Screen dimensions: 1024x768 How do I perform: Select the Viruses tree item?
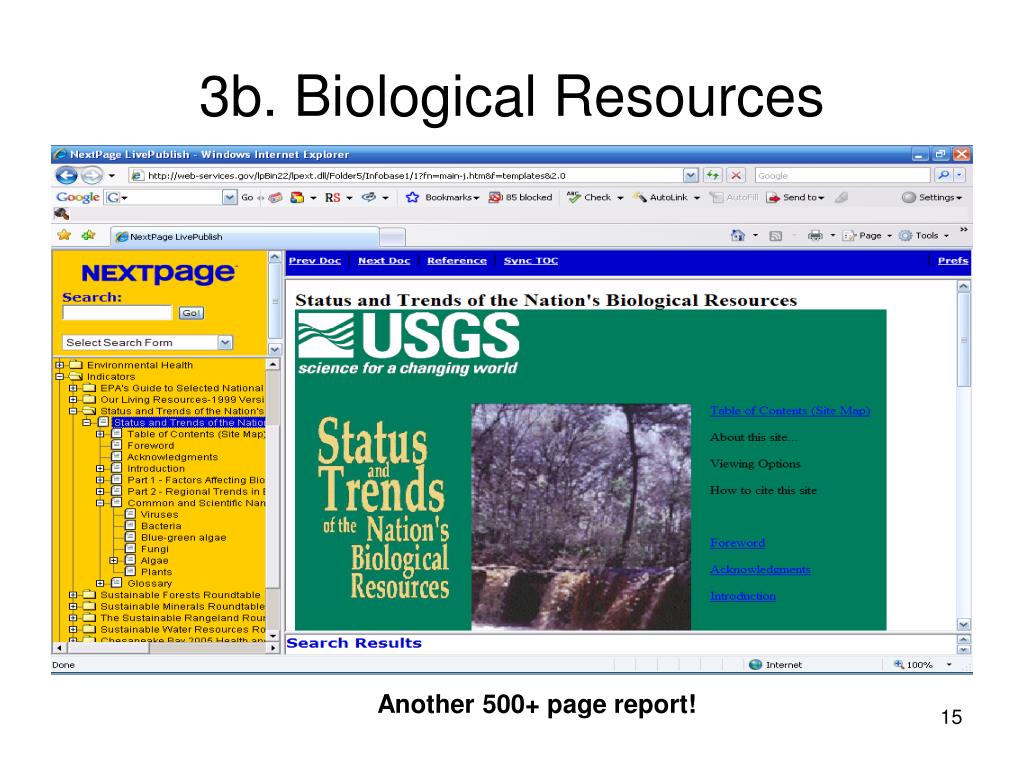pyautogui.click(x=159, y=515)
